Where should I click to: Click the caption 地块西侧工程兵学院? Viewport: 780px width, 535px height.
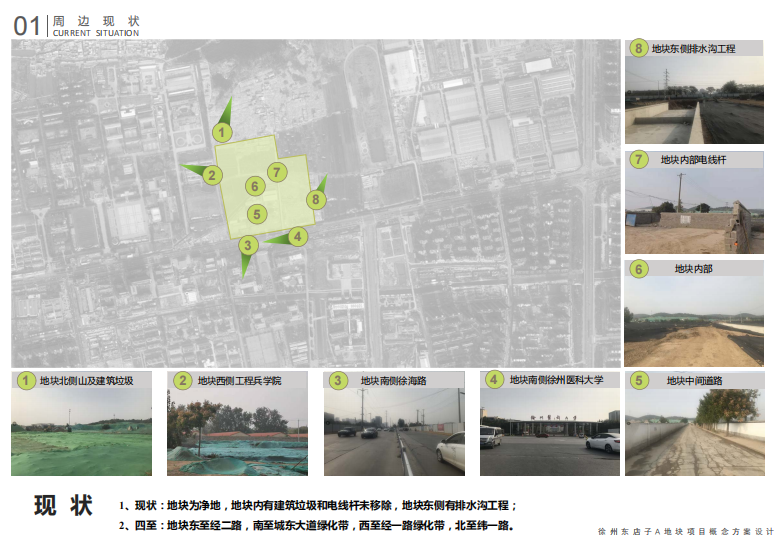239,381
